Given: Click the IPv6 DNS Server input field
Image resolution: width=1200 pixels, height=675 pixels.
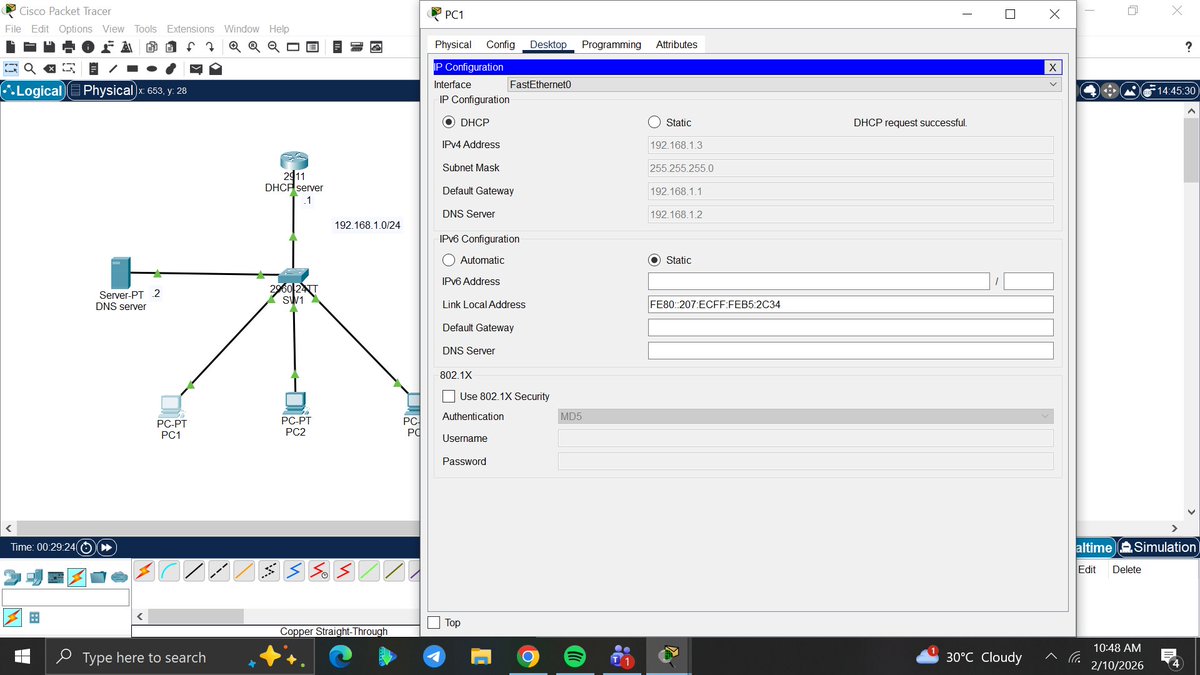Looking at the screenshot, I should [851, 350].
